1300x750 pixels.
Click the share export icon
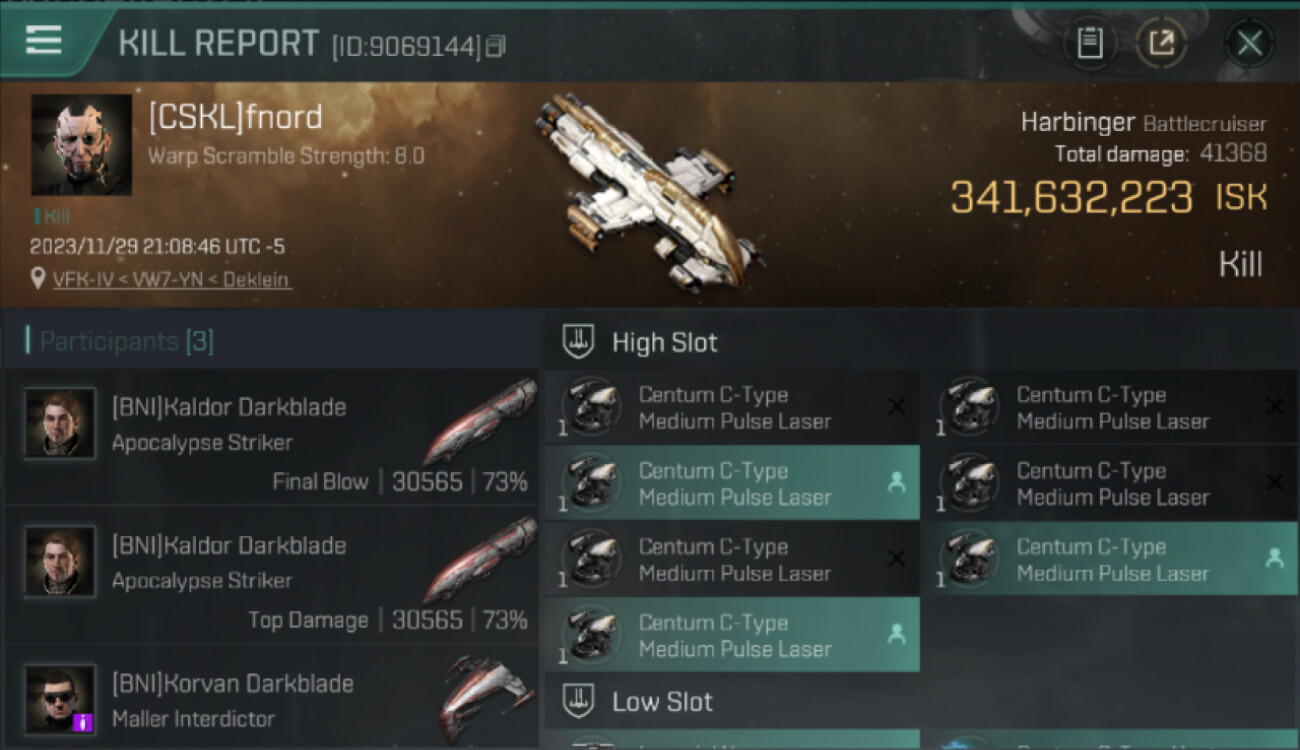1161,43
